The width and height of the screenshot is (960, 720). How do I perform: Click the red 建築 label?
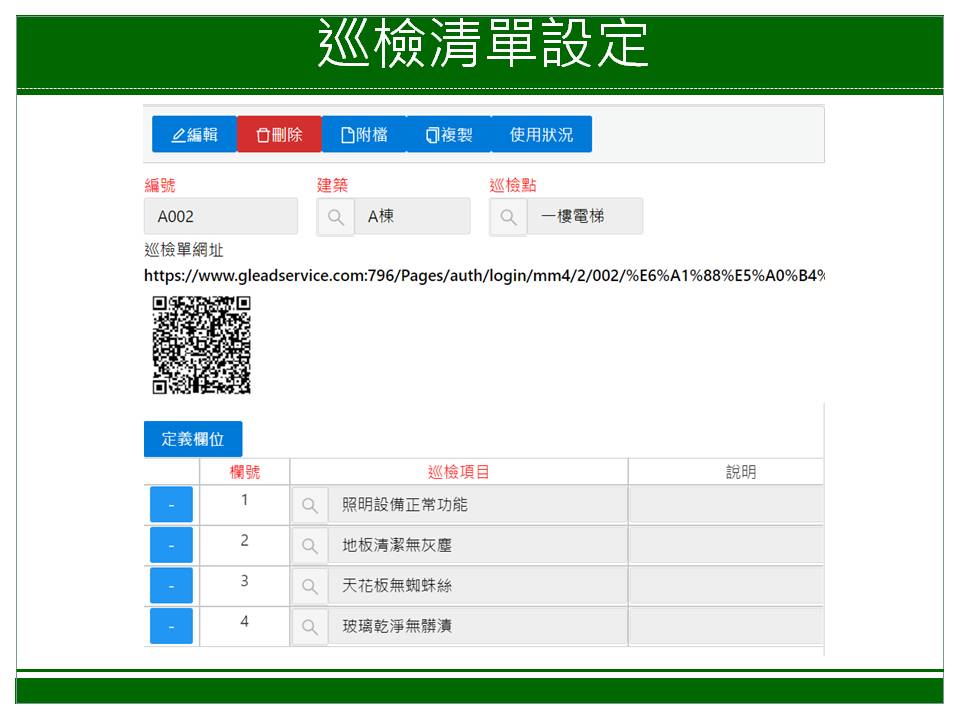tap(332, 185)
